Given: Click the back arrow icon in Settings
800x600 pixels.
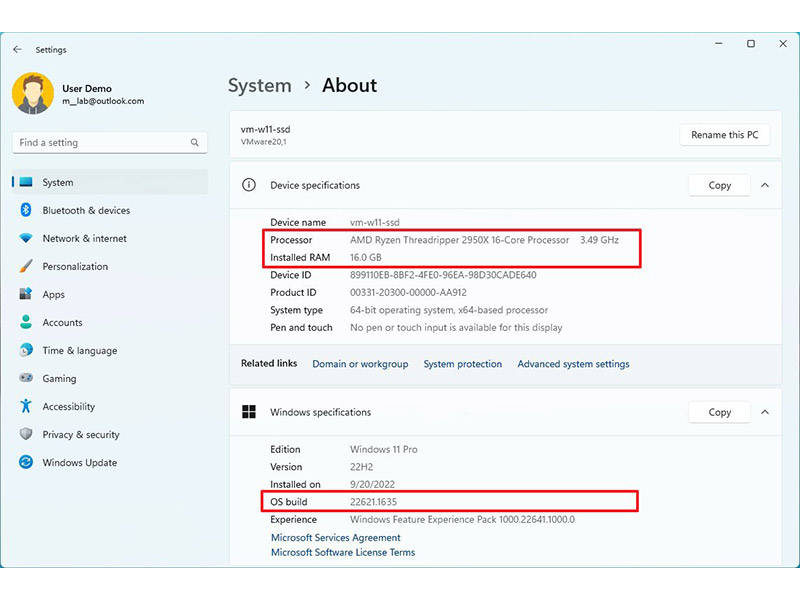Looking at the screenshot, I should click(x=17, y=49).
